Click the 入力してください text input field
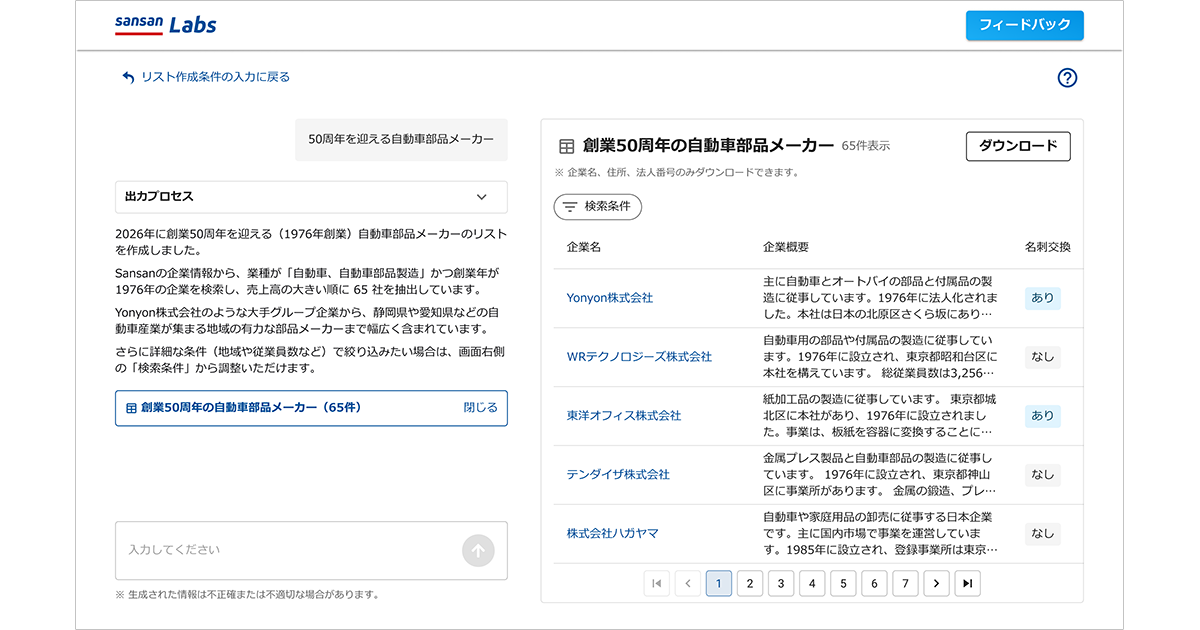Image resolution: width=1200 pixels, height=630 pixels. tap(311, 550)
